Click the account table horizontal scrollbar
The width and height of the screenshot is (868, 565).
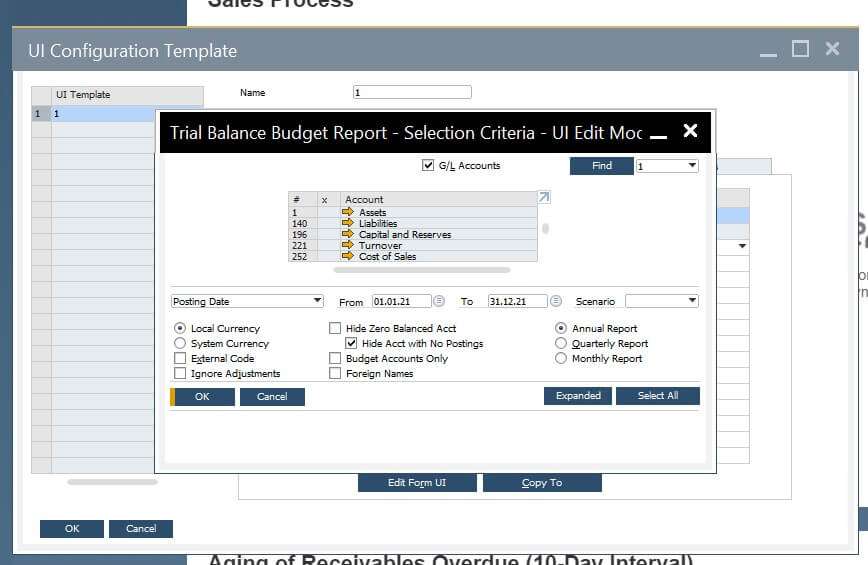coord(422,270)
